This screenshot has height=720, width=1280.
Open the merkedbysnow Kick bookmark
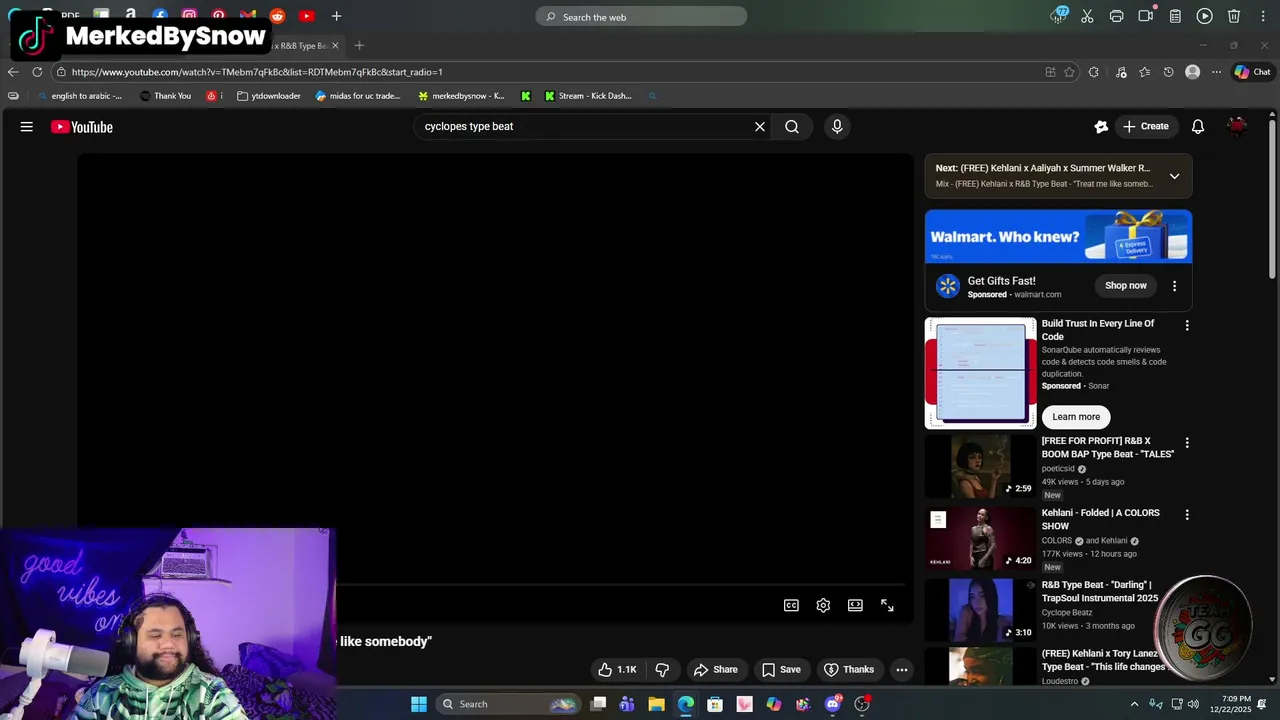pos(461,96)
